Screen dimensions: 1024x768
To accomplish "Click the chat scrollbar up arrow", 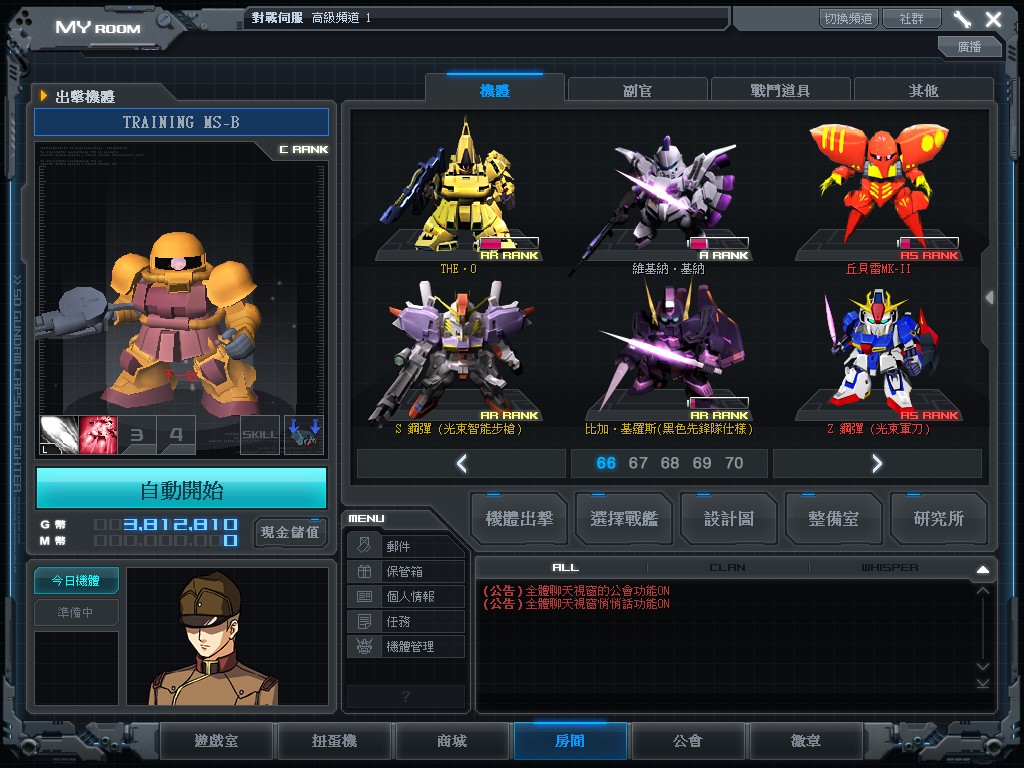I will [983, 591].
